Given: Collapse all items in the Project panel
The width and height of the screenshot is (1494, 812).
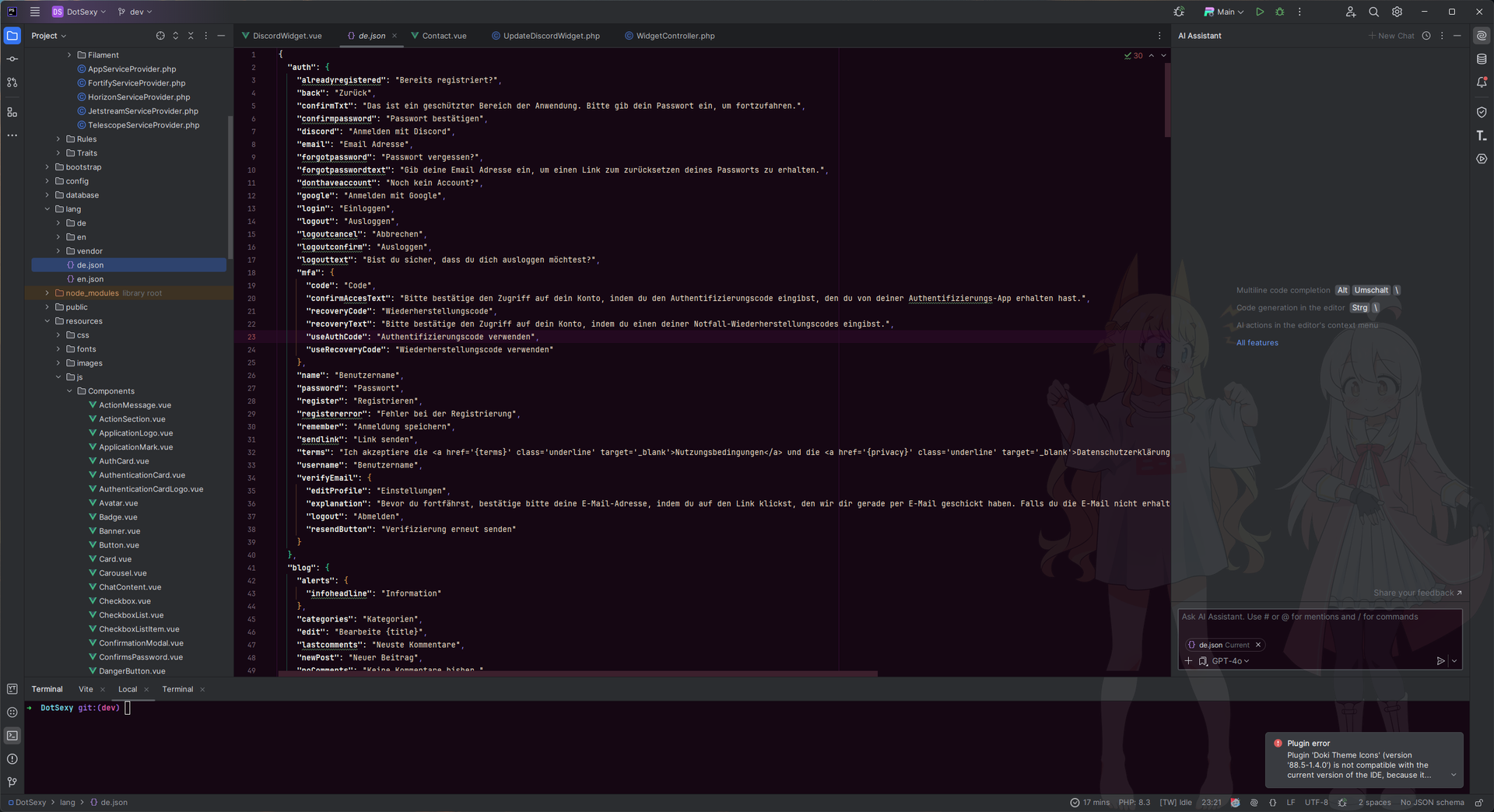Looking at the screenshot, I should click(x=191, y=36).
